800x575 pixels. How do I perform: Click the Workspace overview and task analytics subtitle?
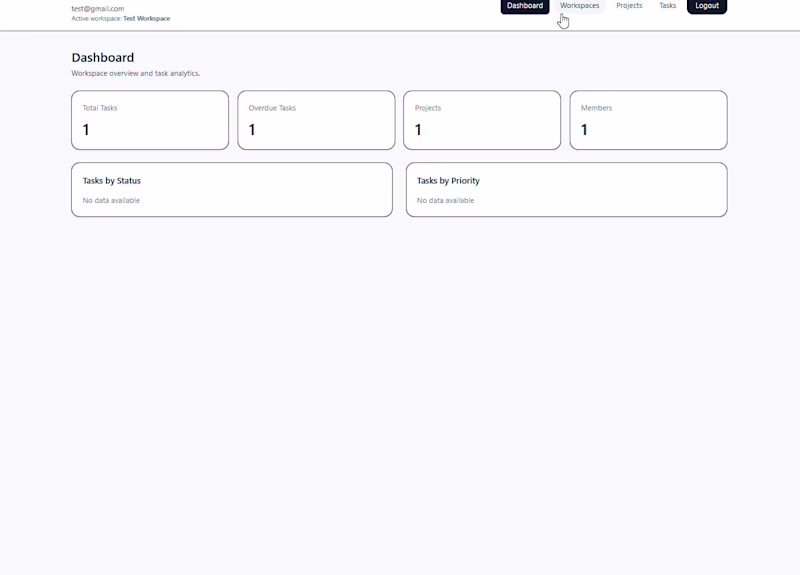[x=136, y=73]
